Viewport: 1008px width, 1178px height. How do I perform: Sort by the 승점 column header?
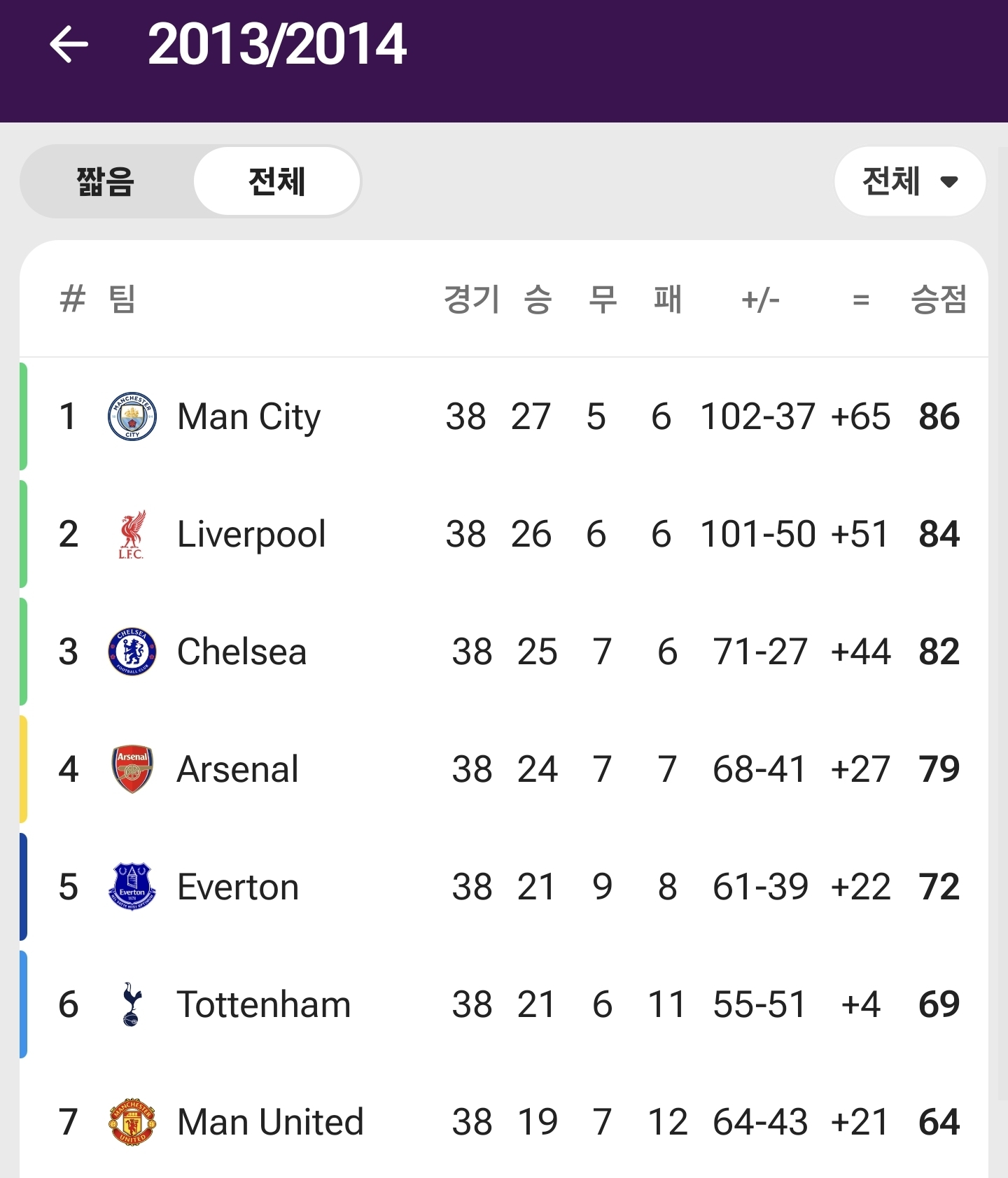(939, 300)
